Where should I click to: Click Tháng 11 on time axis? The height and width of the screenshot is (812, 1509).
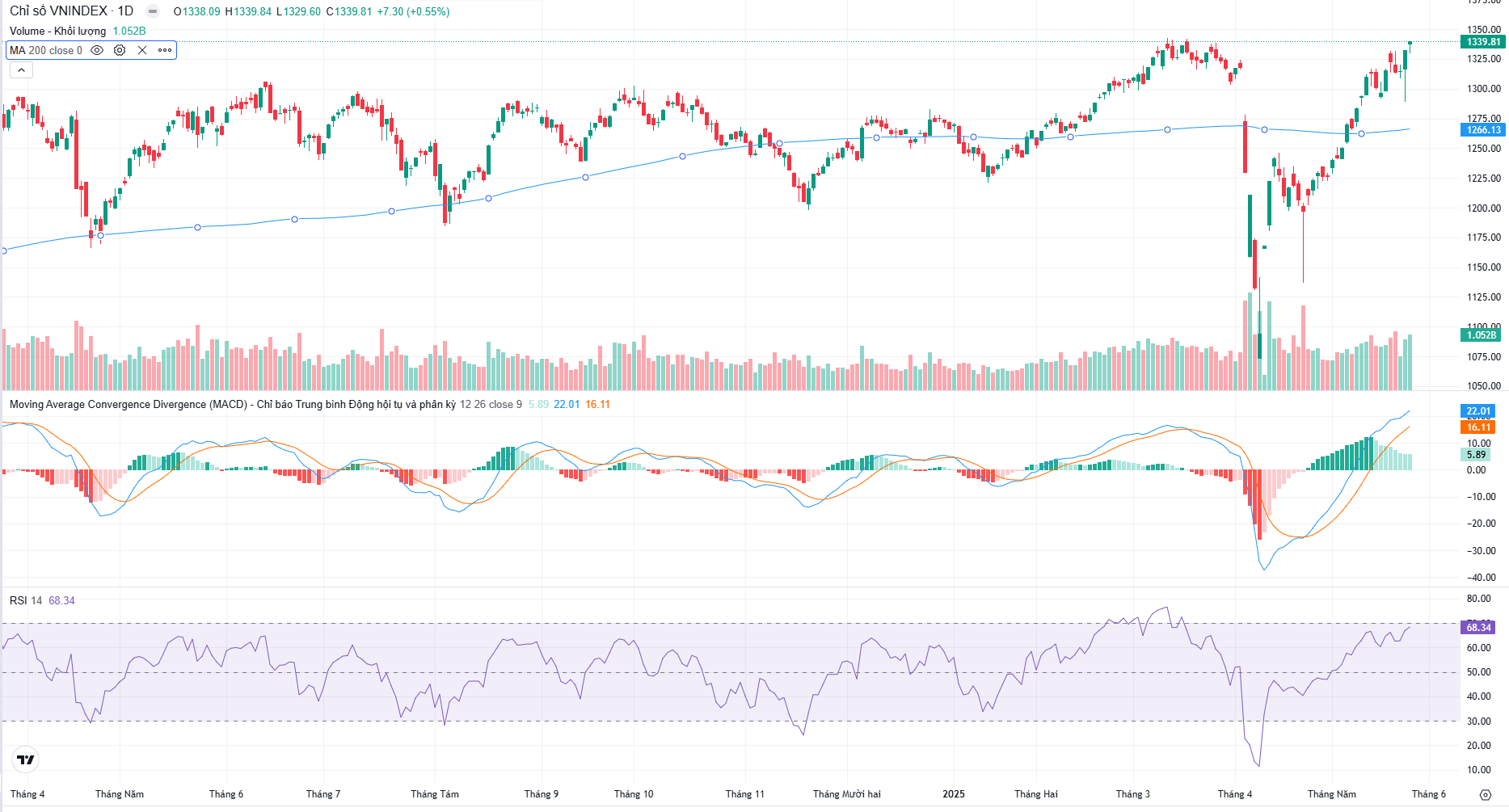(x=745, y=794)
